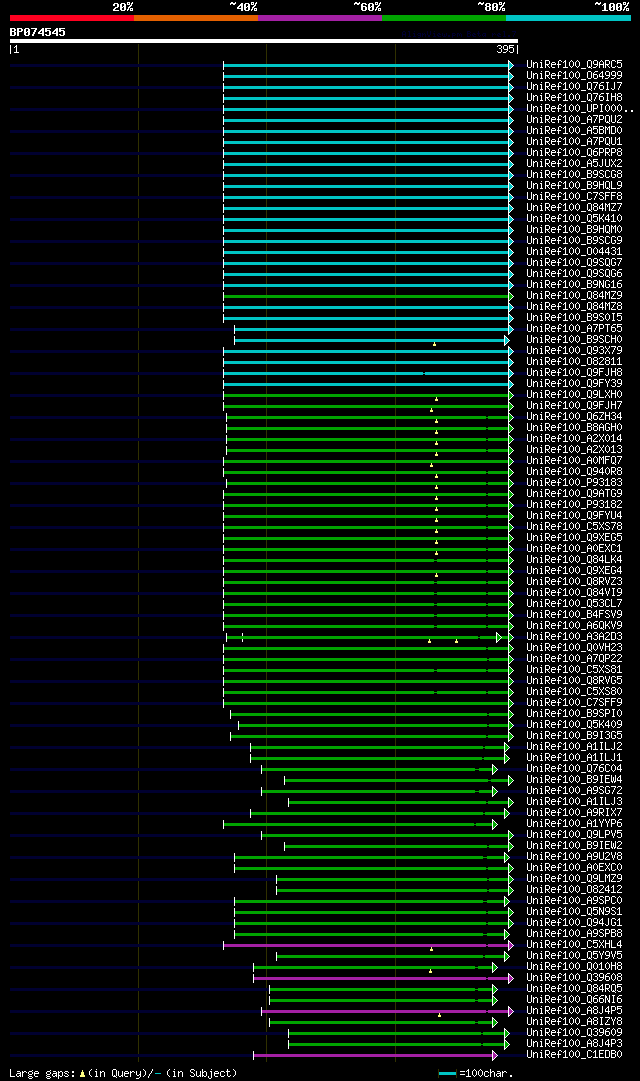This screenshot has width=640, height=1081.
Task: Click the green ~80% legend color segment
Action: [x=444, y=18]
